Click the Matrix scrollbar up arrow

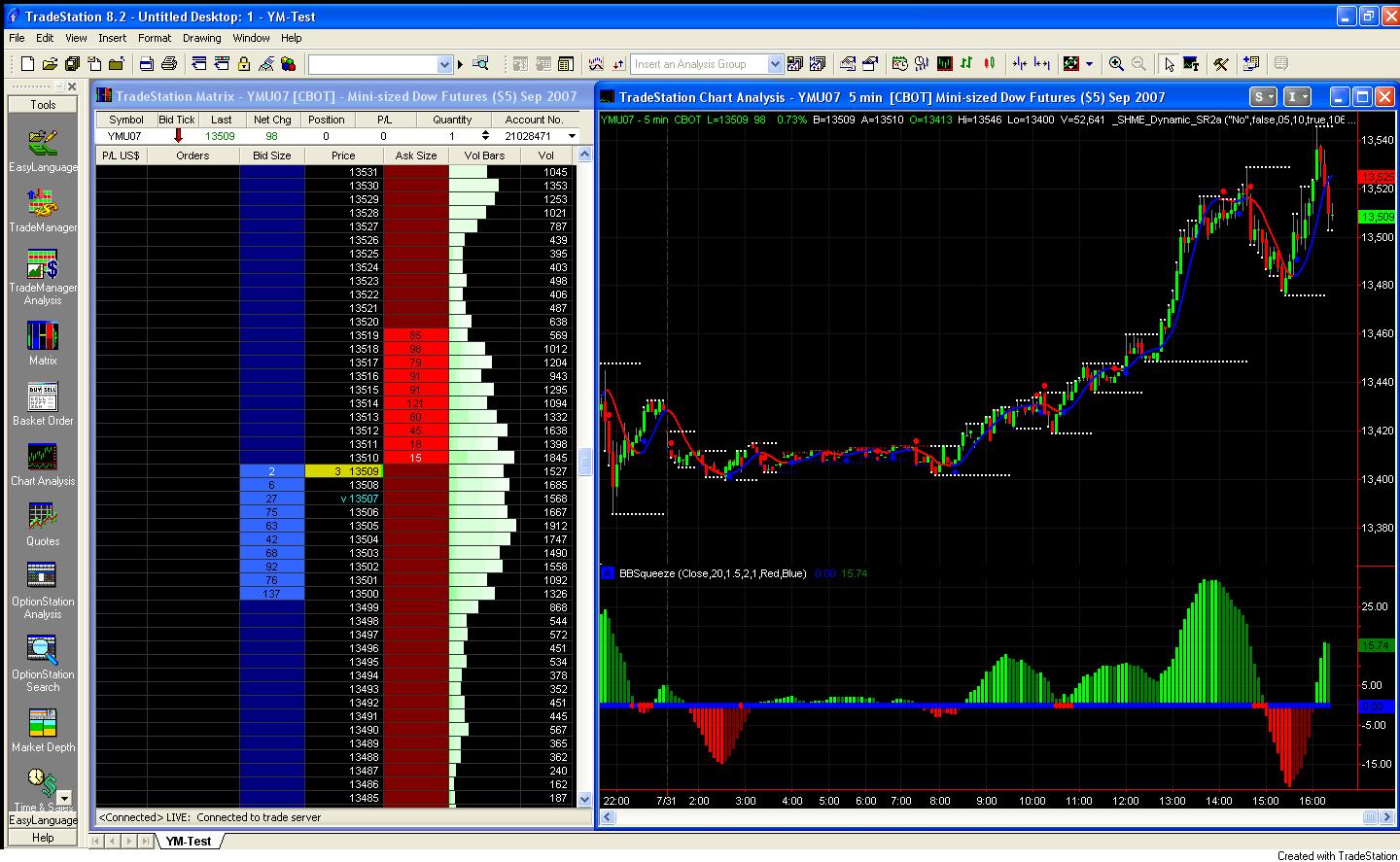point(585,155)
